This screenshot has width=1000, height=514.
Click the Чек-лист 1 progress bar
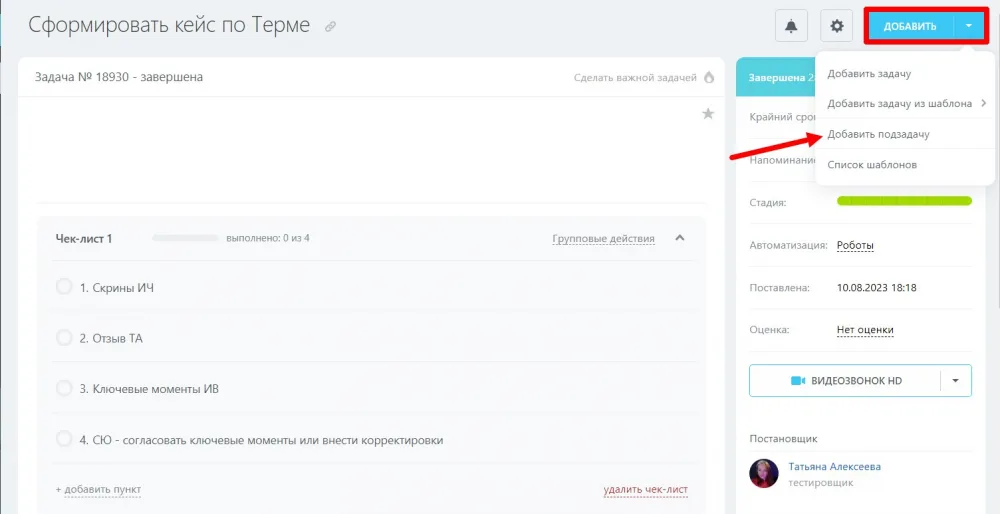[185, 238]
